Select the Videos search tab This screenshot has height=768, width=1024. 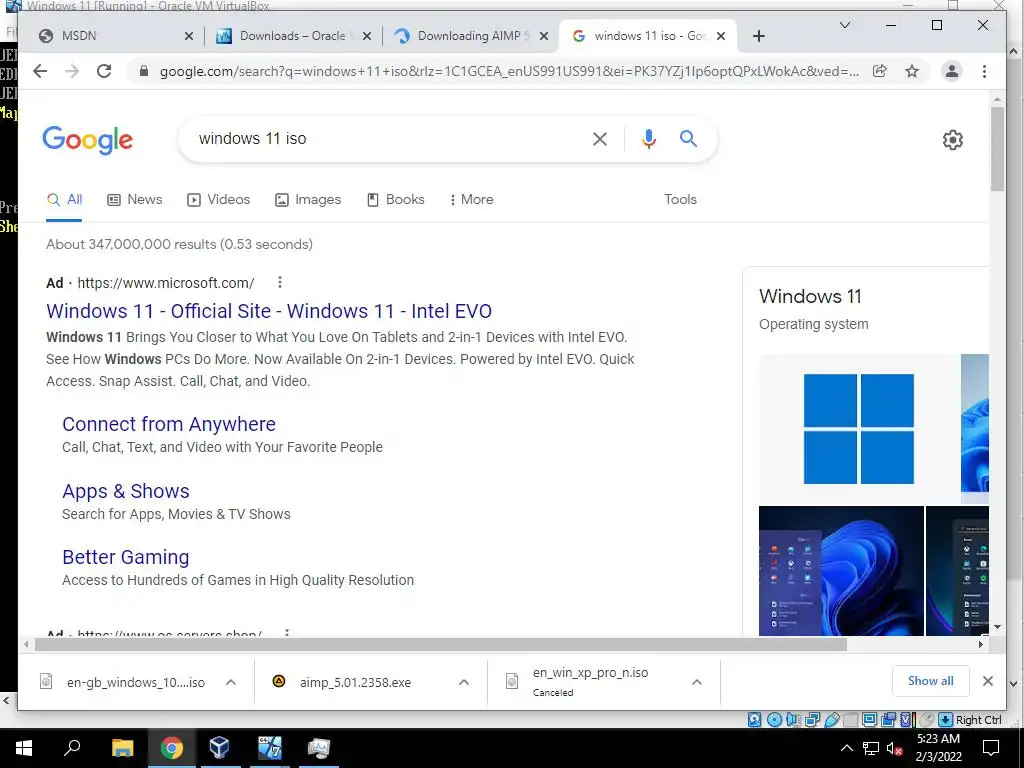pyautogui.click(x=219, y=199)
